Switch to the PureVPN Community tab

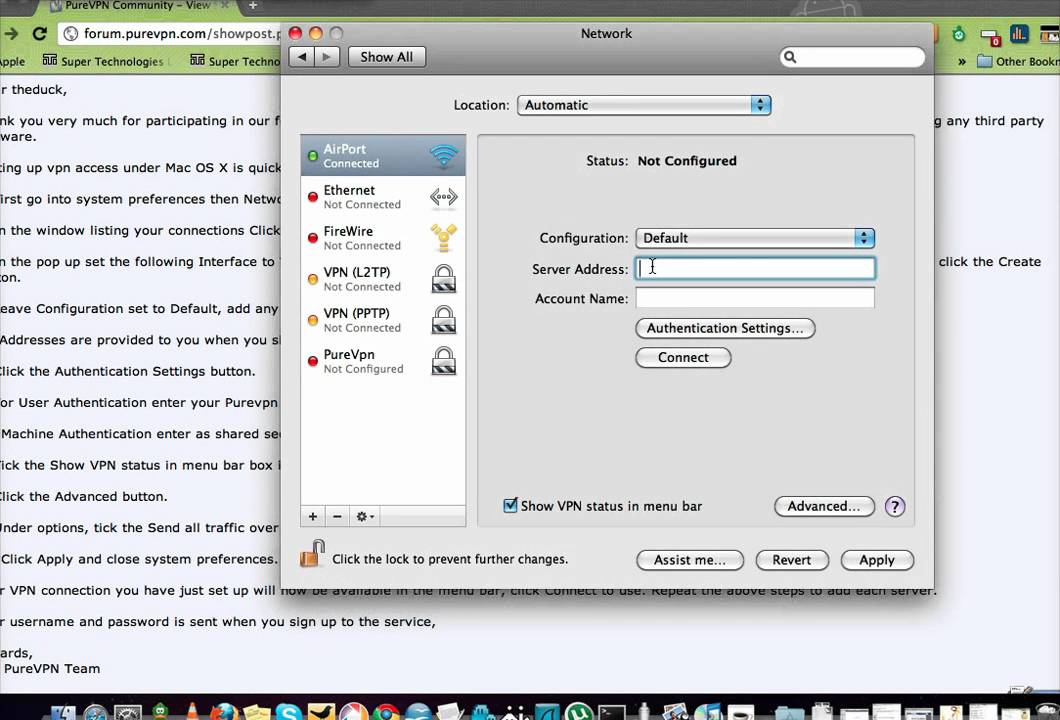(137, 6)
